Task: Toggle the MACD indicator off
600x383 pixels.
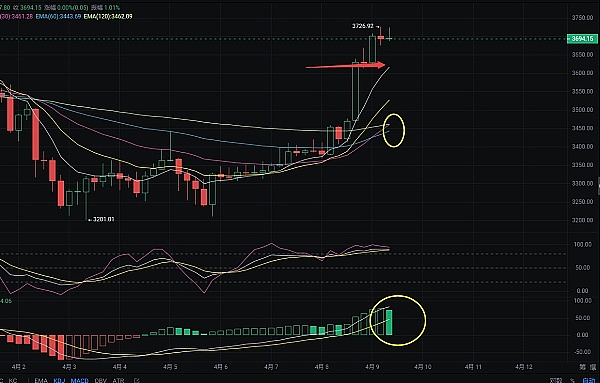Action: [x=80, y=381]
